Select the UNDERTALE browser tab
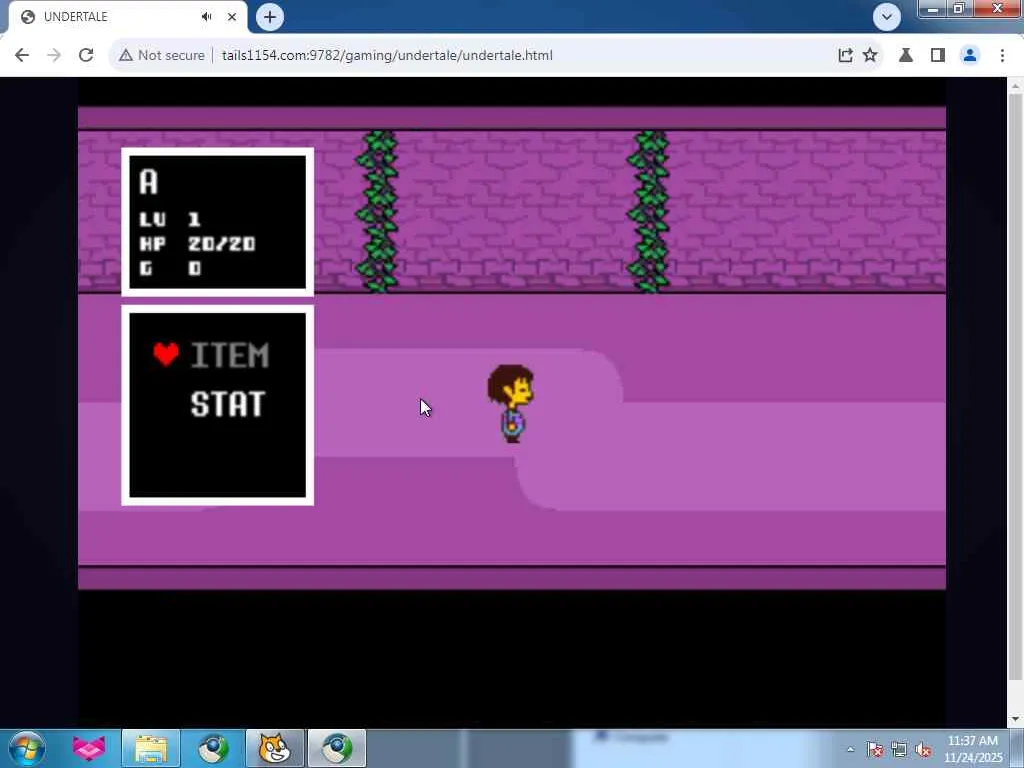This screenshot has width=1024, height=768. click(x=129, y=17)
